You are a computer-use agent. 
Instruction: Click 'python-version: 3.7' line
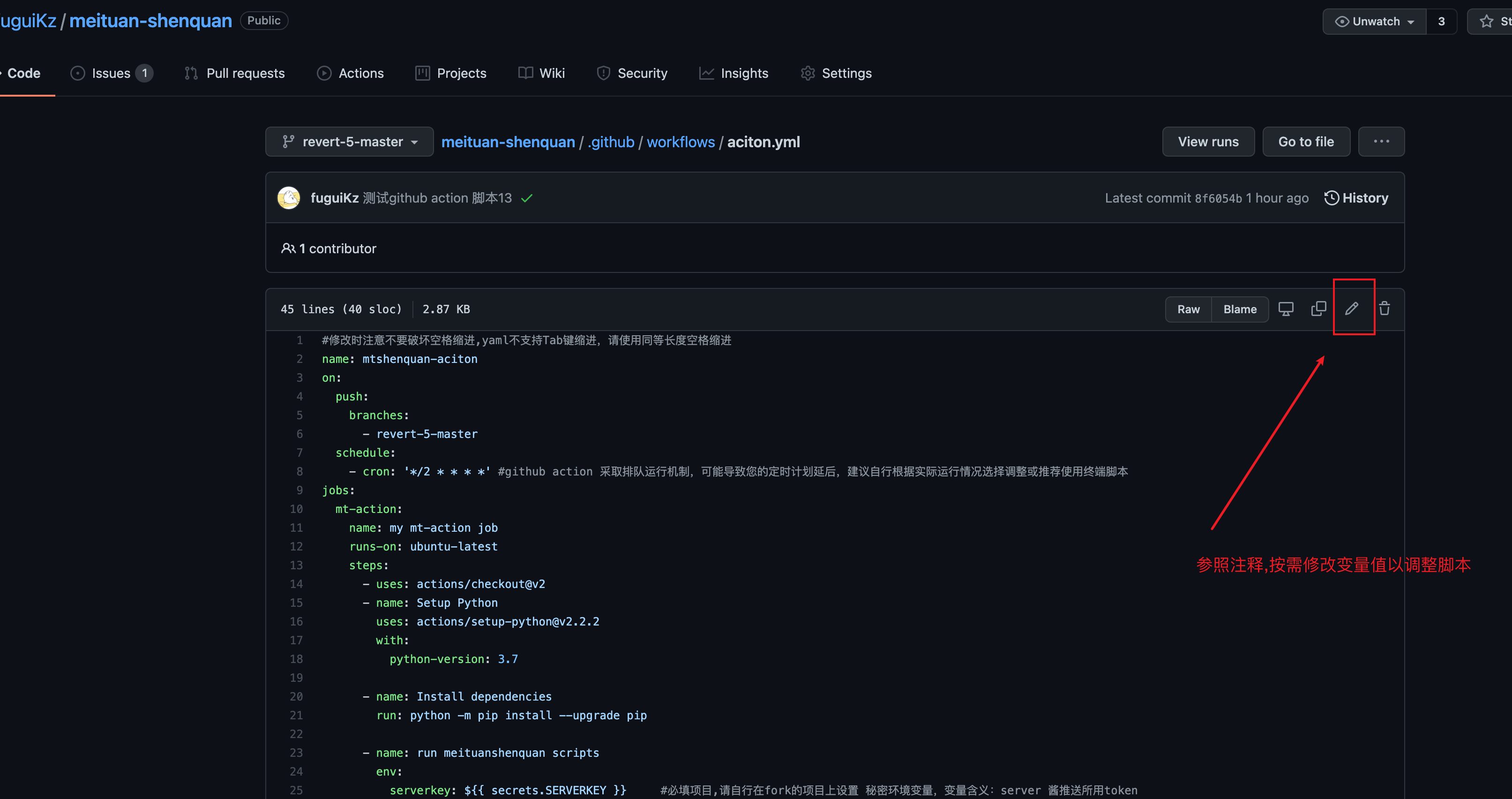(x=454, y=659)
